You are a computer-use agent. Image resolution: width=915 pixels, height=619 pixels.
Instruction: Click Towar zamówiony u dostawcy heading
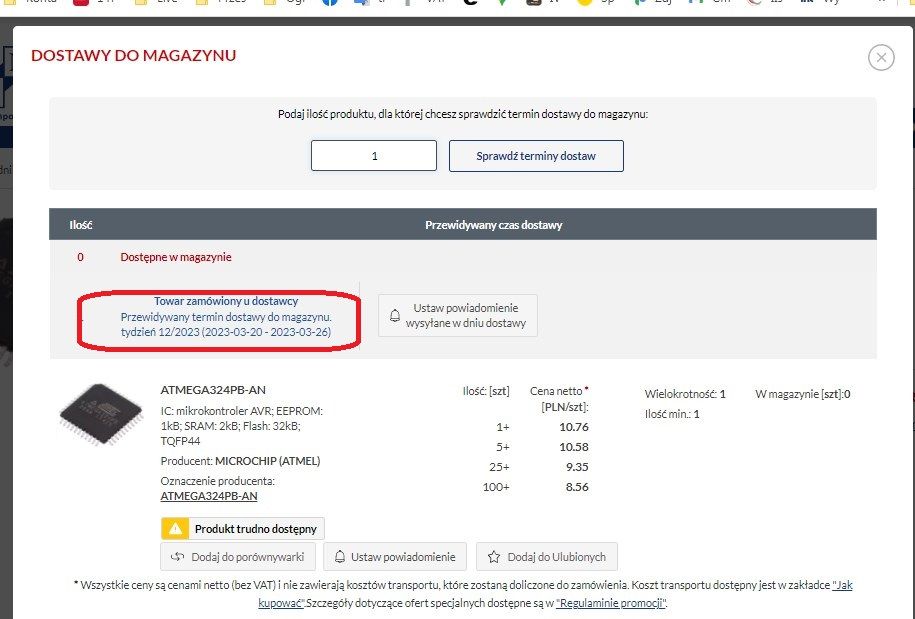point(226,301)
